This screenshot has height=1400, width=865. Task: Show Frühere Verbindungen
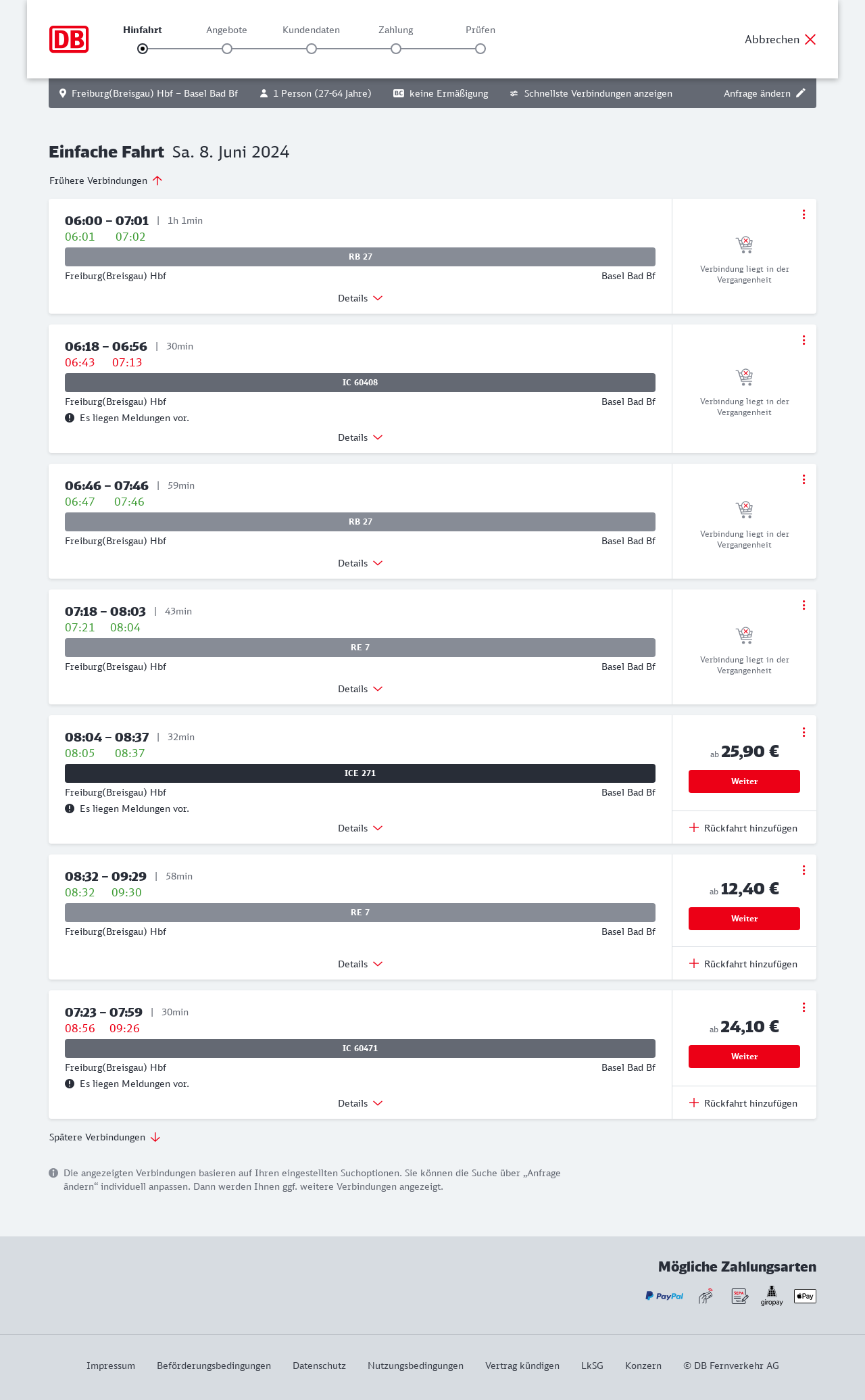(x=106, y=180)
